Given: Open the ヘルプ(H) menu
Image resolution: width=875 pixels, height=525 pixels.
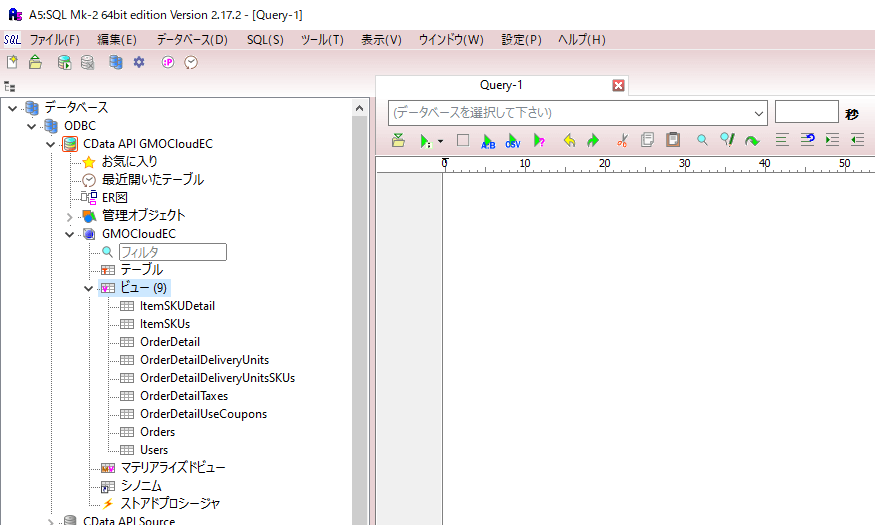Looking at the screenshot, I should [581, 40].
